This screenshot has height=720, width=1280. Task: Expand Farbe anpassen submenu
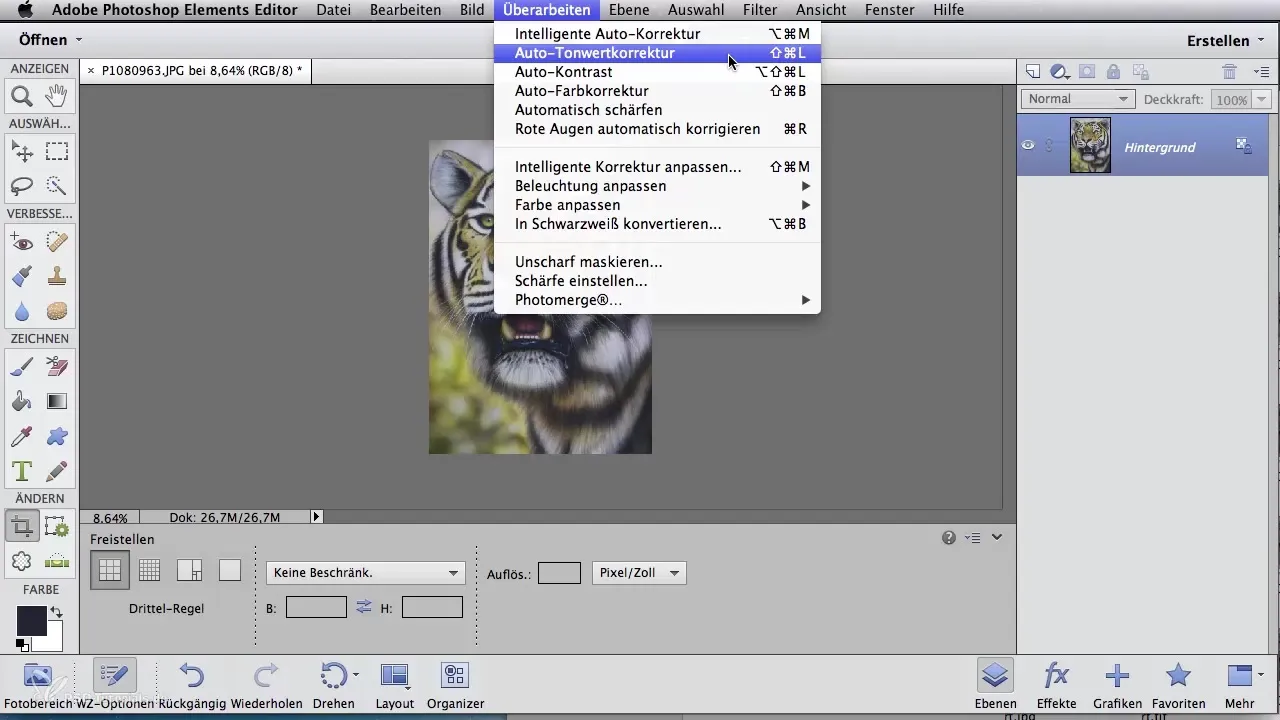[x=657, y=205]
